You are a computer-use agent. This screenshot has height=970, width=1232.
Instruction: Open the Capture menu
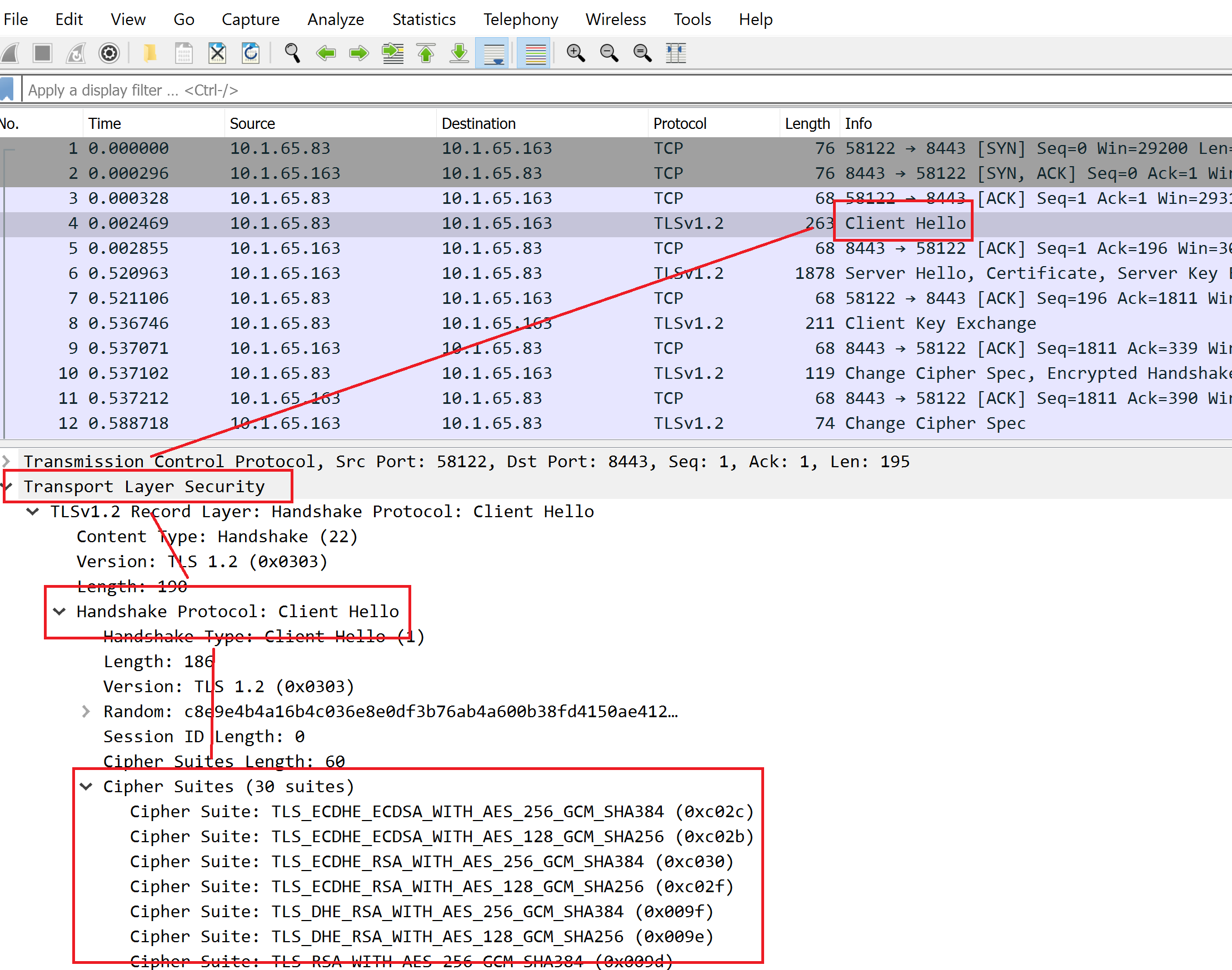pos(251,19)
